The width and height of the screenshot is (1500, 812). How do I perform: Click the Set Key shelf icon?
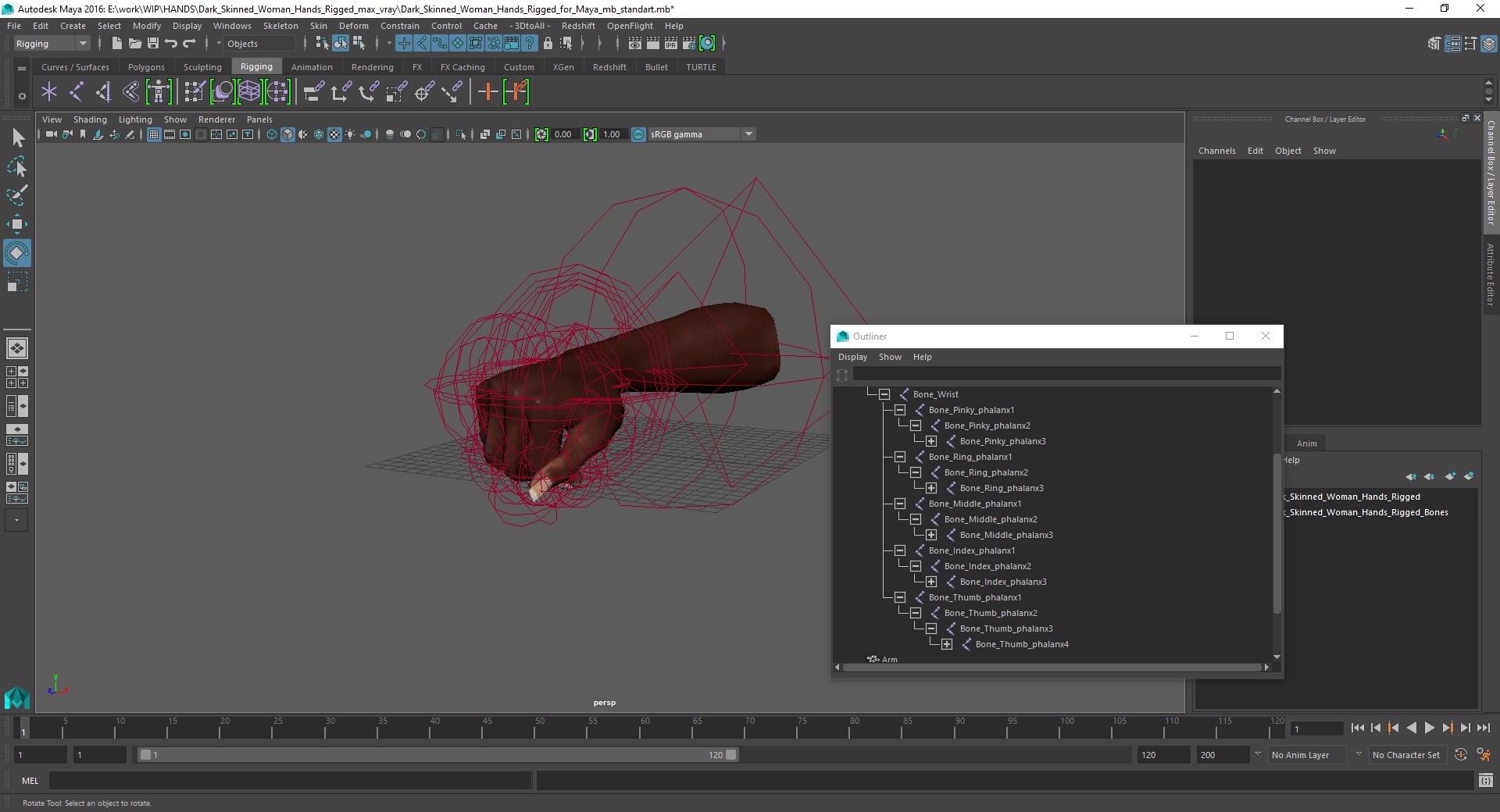pyautogui.click(x=488, y=92)
